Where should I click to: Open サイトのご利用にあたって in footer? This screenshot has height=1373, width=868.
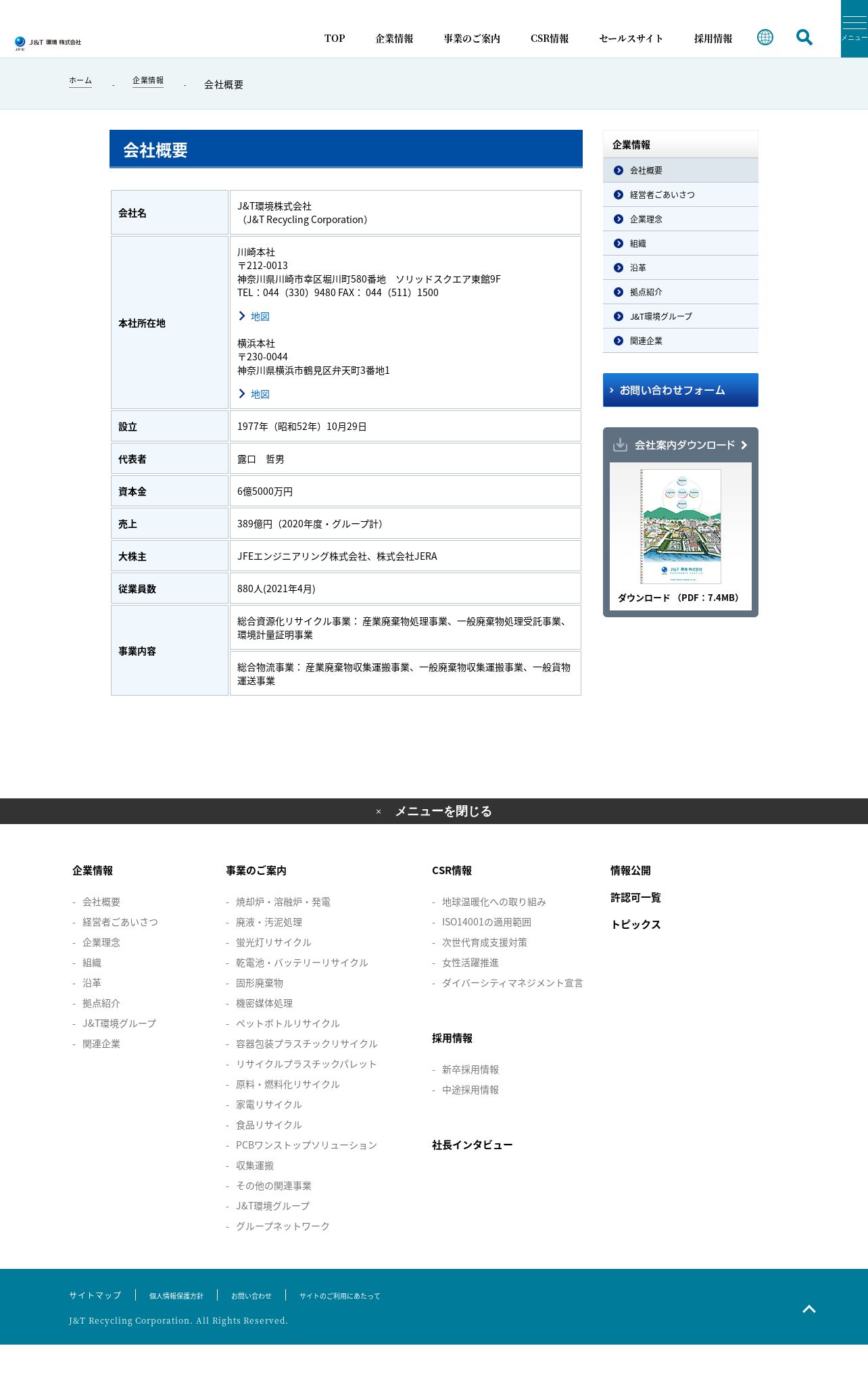point(340,1296)
